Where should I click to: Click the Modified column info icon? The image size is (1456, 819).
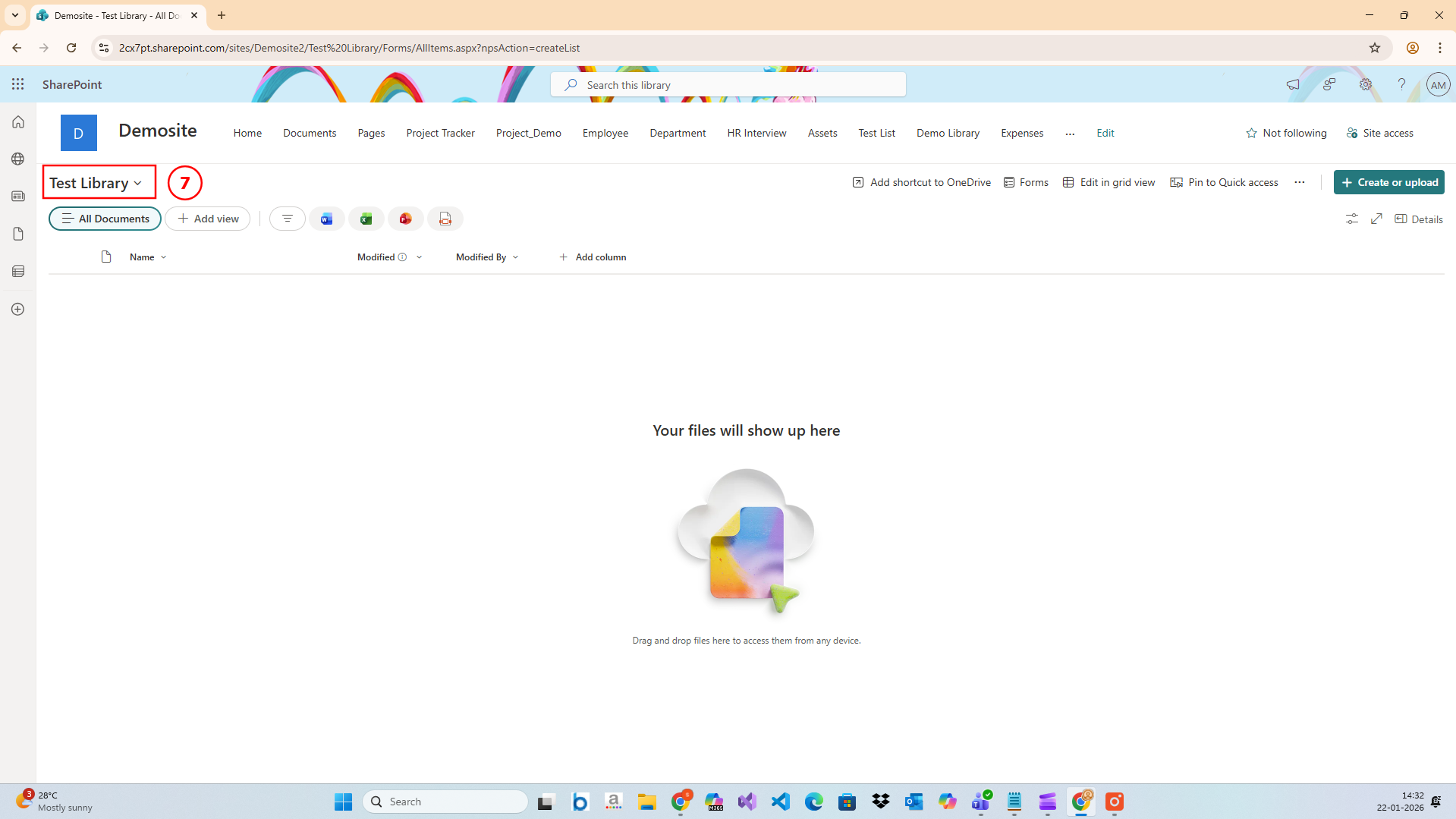(403, 257)
